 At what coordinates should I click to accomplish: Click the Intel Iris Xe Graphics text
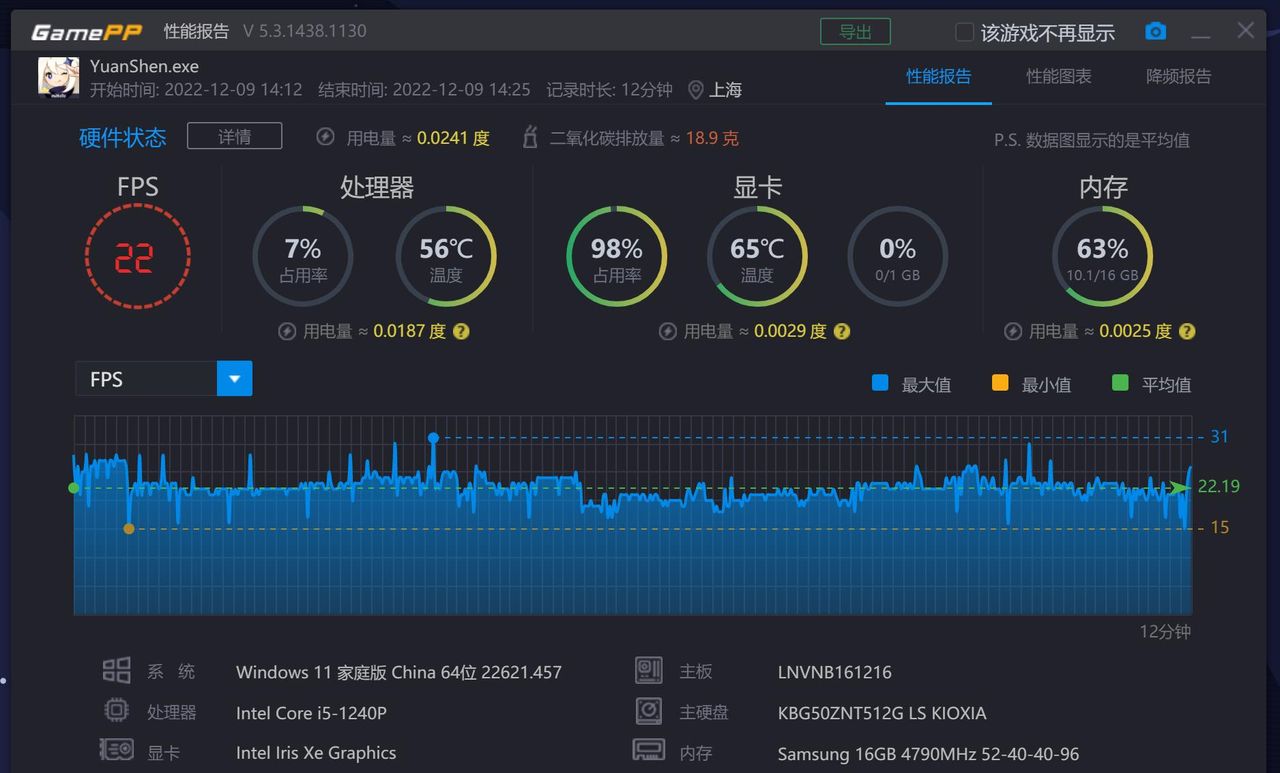coord(316,753)
